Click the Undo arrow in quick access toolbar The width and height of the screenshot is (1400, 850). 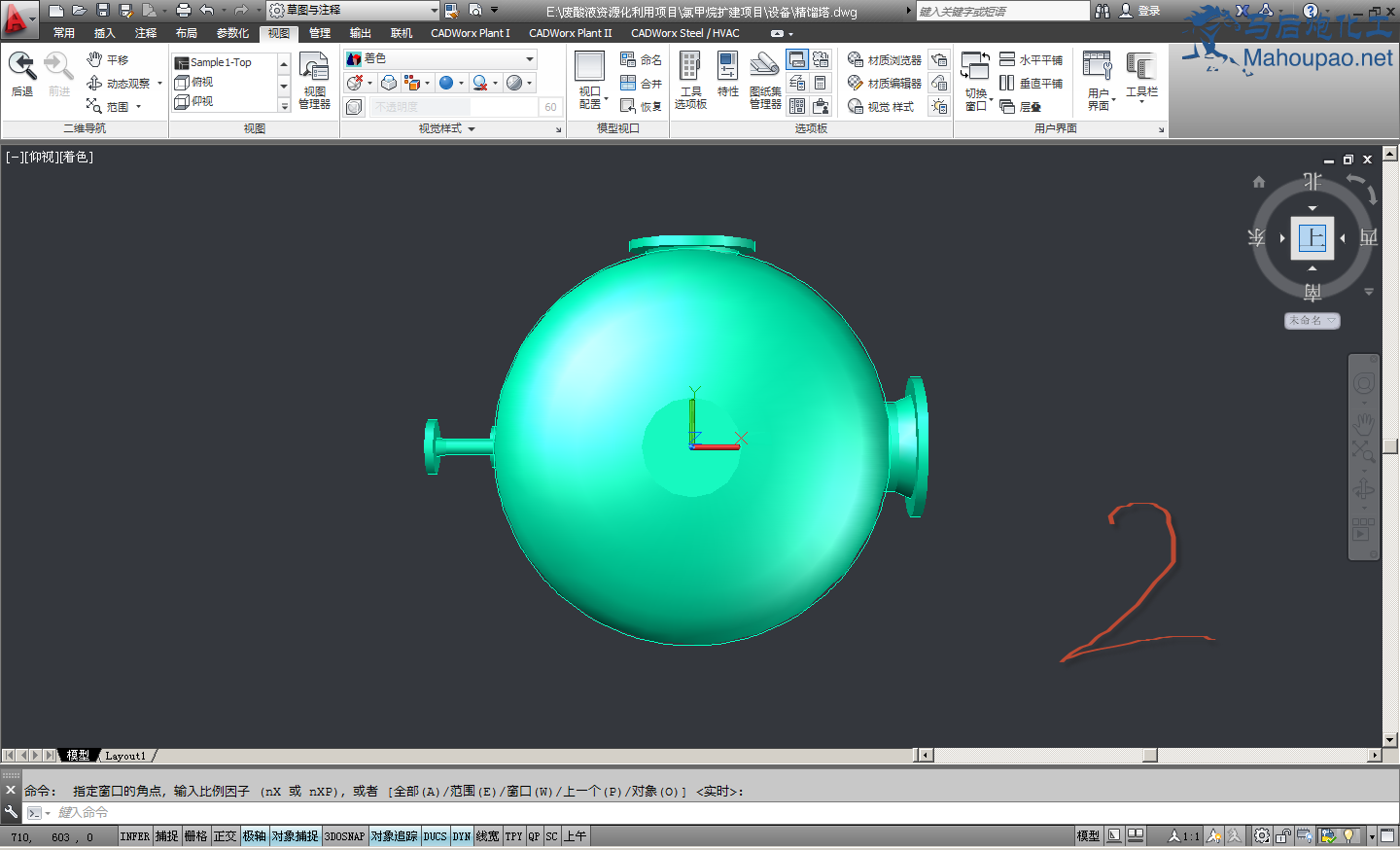[206, 11]
